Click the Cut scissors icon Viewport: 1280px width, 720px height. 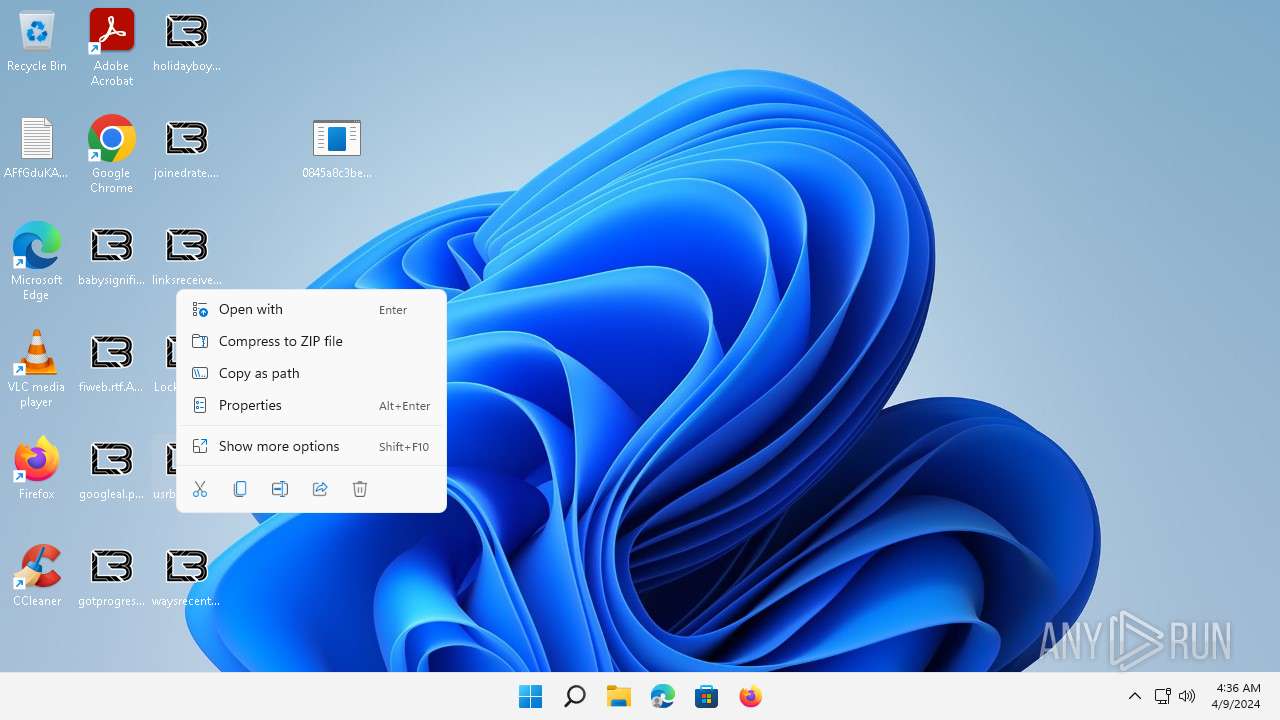(200, 489)
